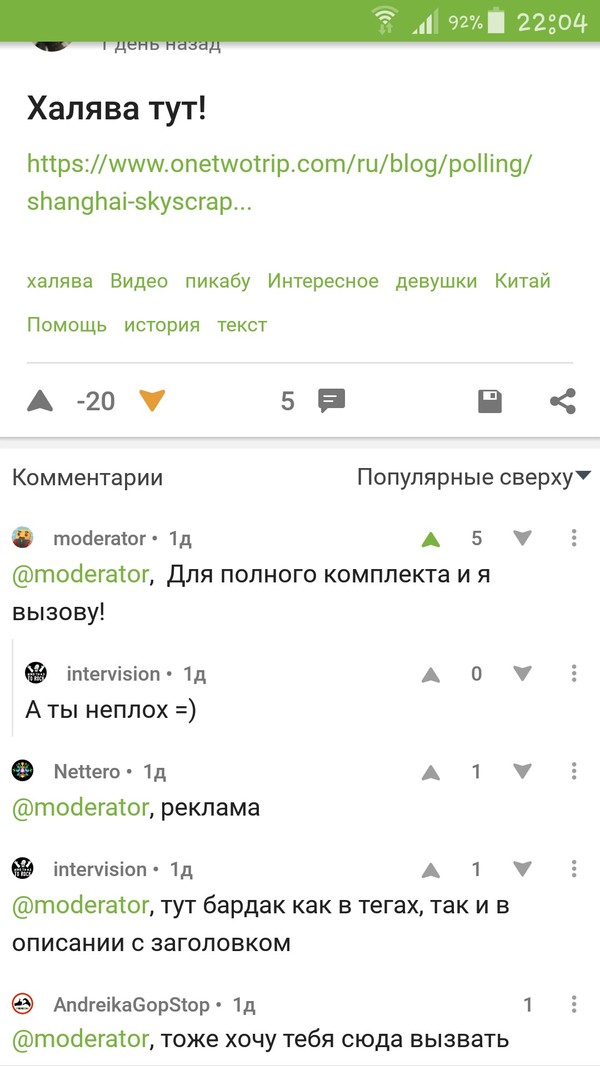
Task: Select the 'Видео' tag
Action: [x=139, y=281]
